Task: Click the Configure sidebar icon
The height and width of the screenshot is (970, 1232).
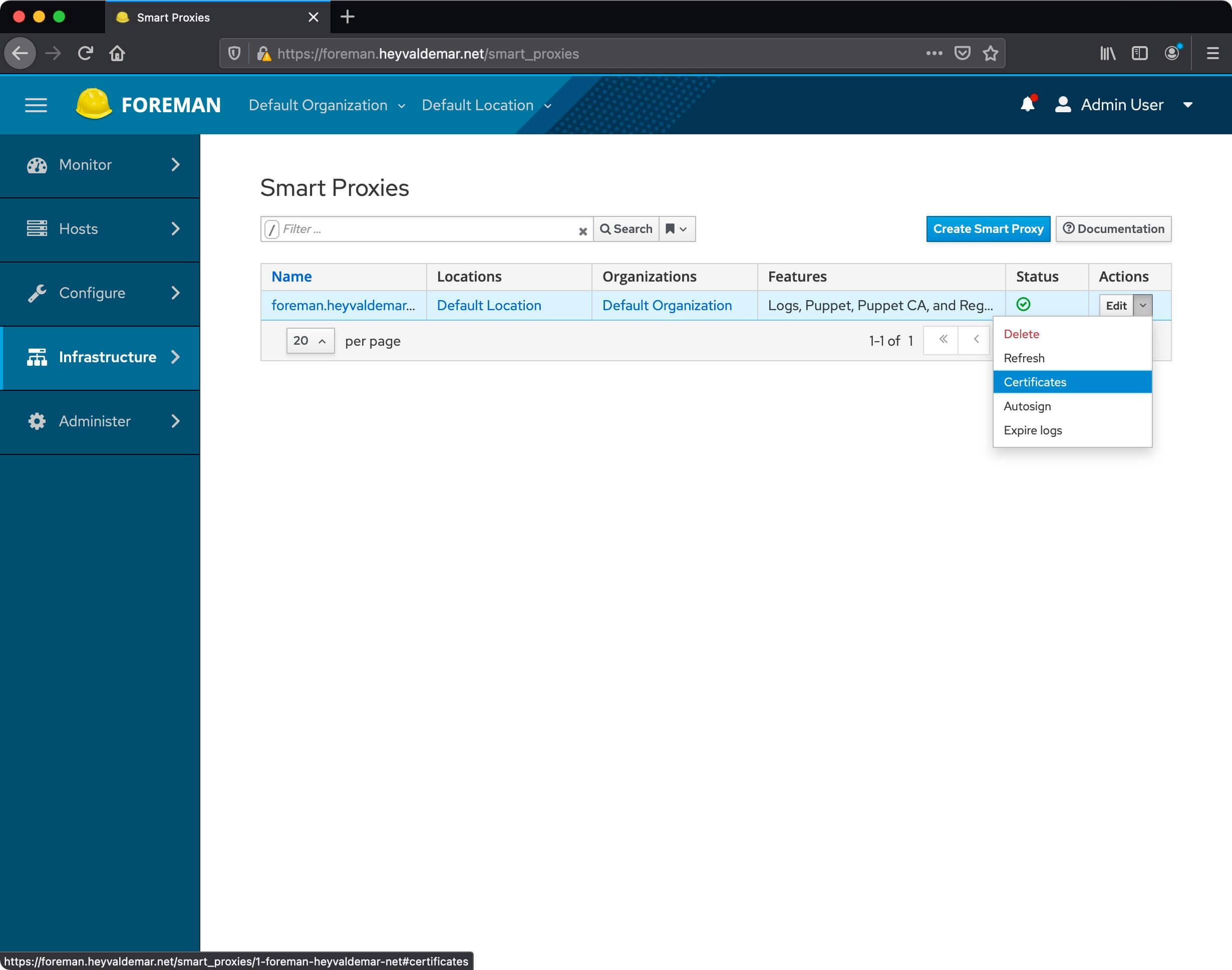Action: coord(37,293)
